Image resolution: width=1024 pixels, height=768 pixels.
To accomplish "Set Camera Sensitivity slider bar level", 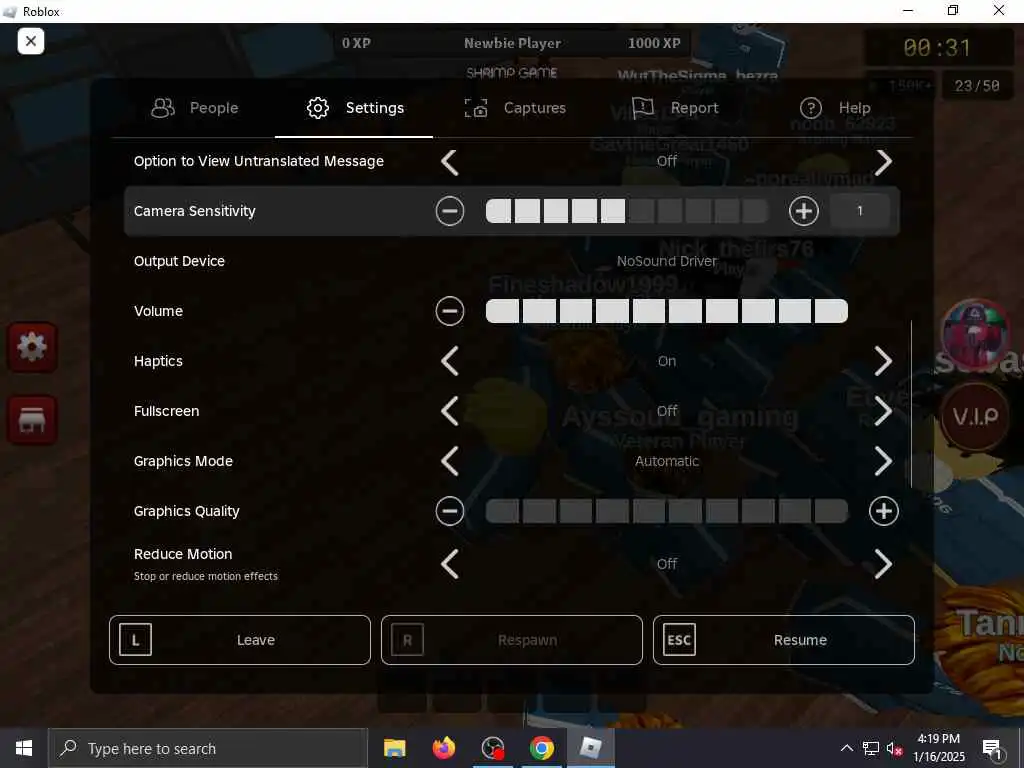I will pos(626,211).
